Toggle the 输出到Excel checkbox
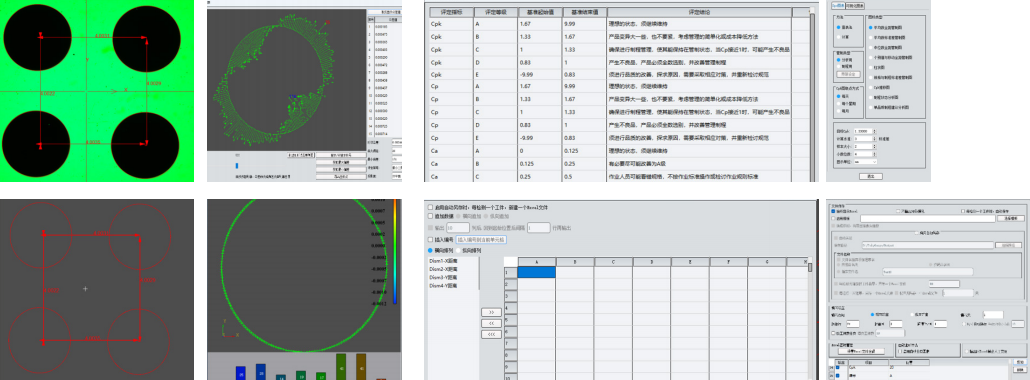 click(834, 211)
